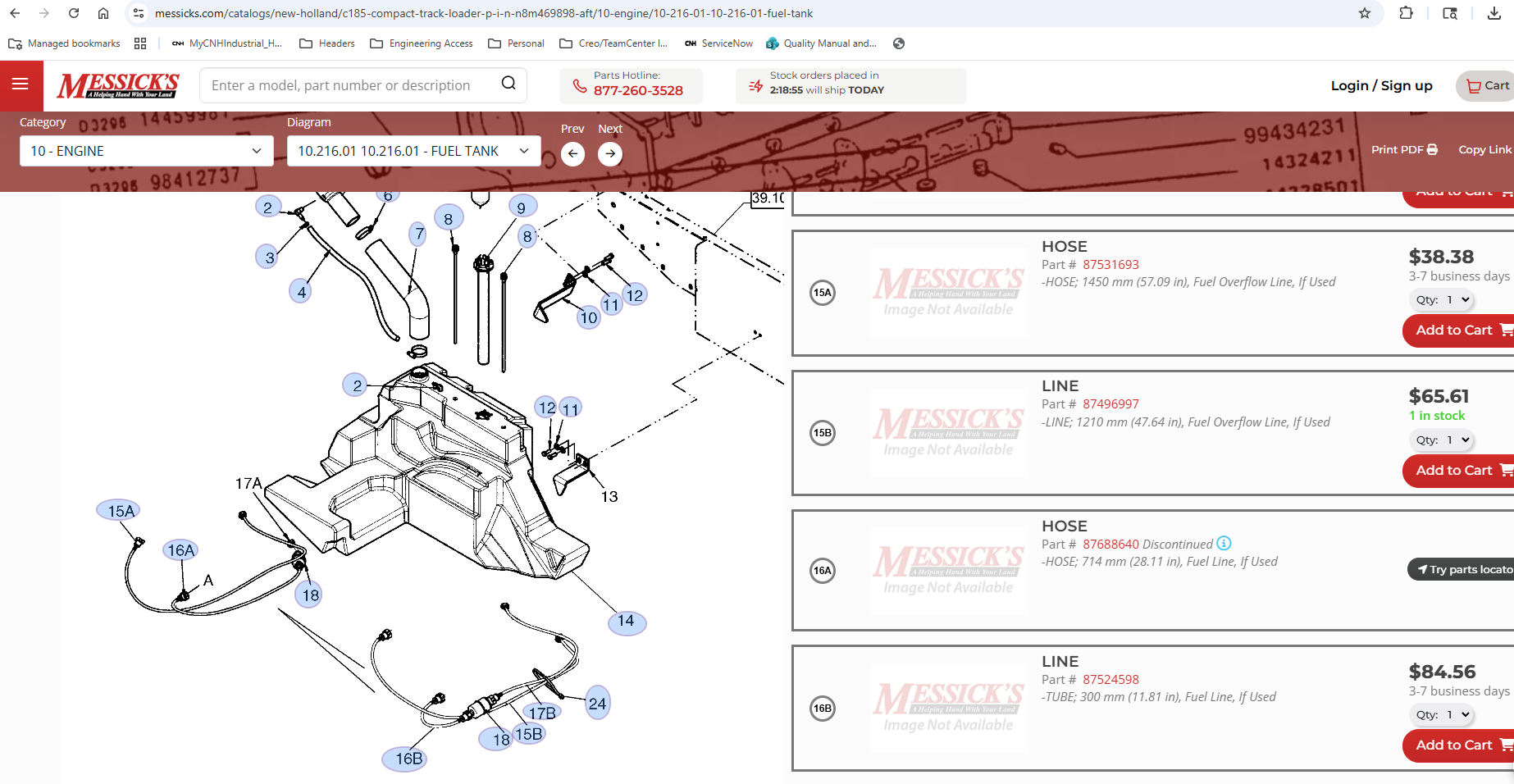
Task: Open Qty dropdown for part 87531693
Action: pos(1442,300)
